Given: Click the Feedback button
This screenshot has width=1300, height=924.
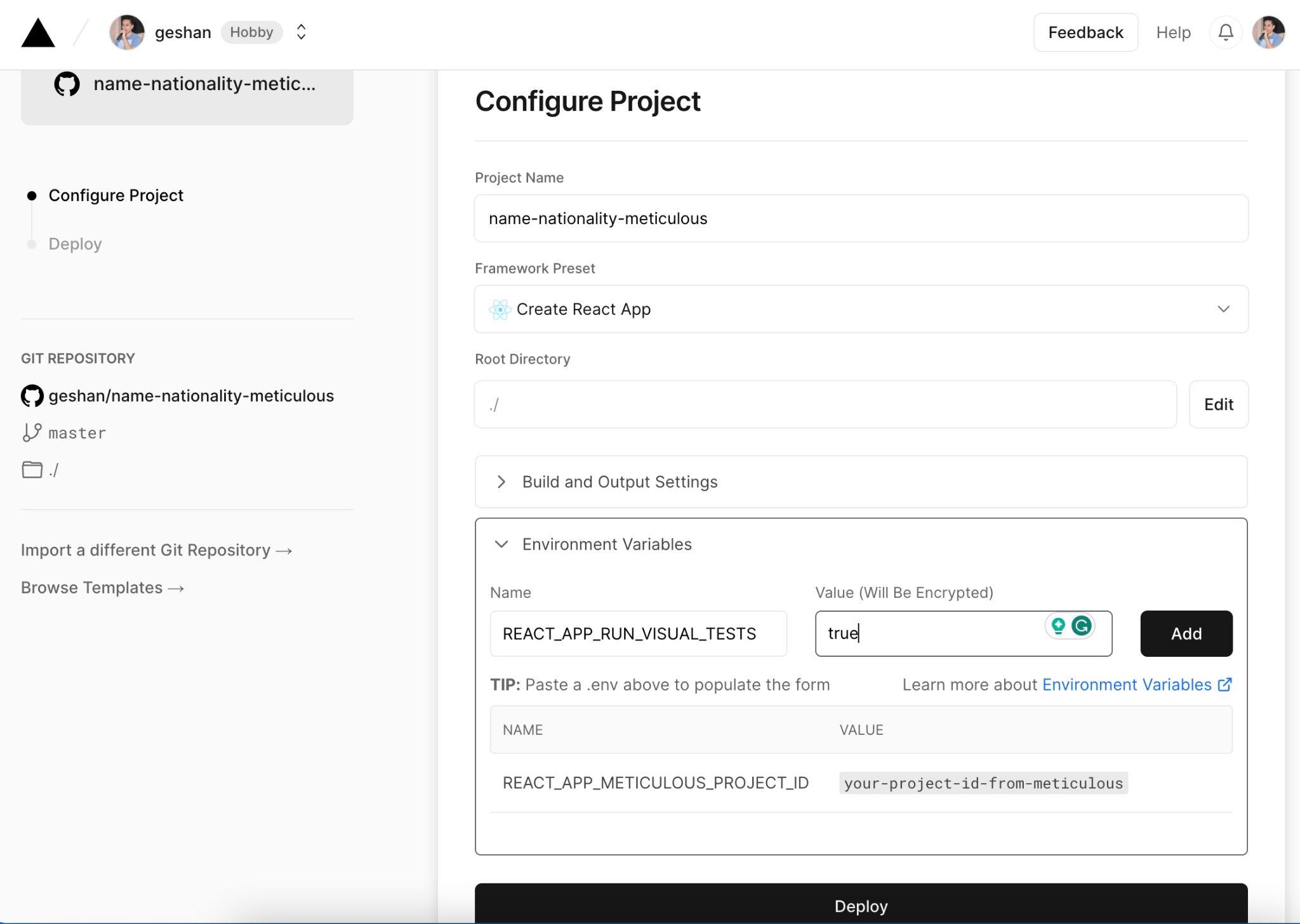Looking at the screenshot, I should [x=1085, y=32].
